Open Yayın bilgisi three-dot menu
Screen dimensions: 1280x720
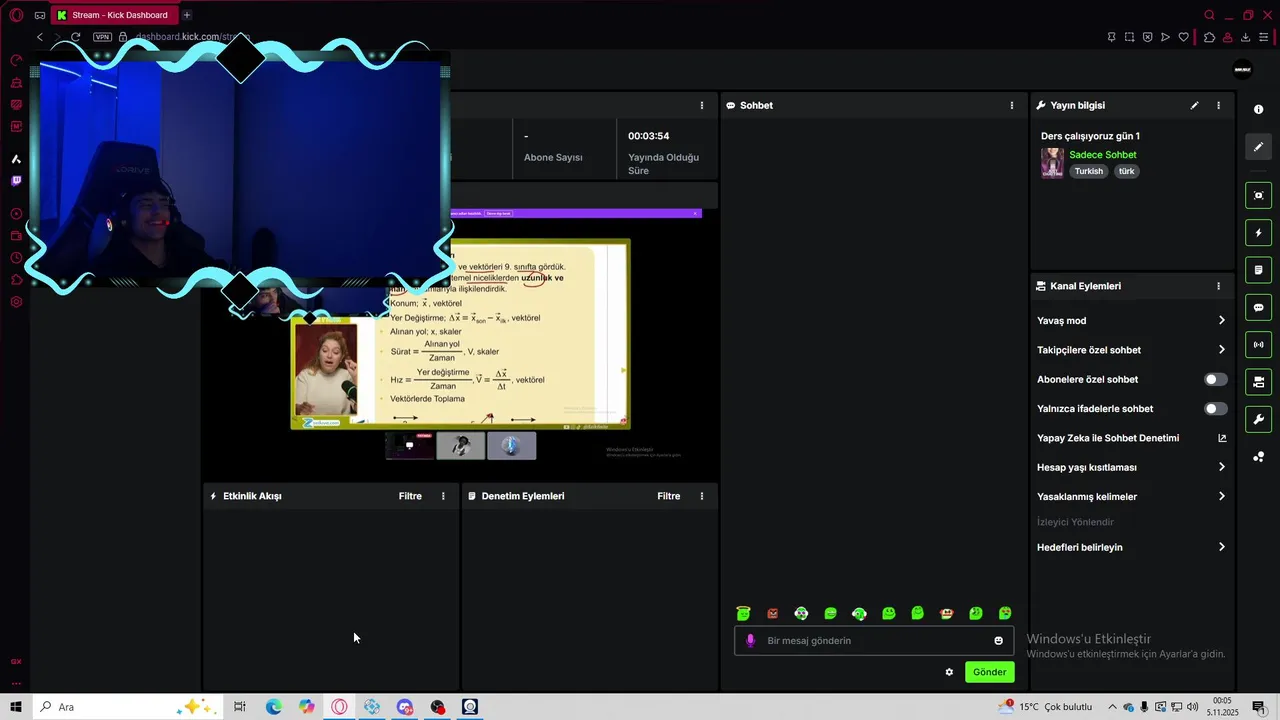coord(1218,105)
